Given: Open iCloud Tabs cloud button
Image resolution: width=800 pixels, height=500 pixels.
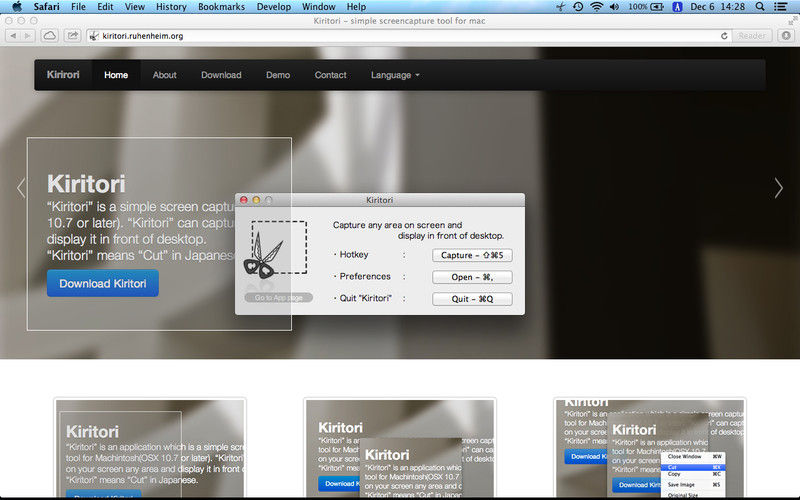Looking at the screenshot, I should pos(49,36).
